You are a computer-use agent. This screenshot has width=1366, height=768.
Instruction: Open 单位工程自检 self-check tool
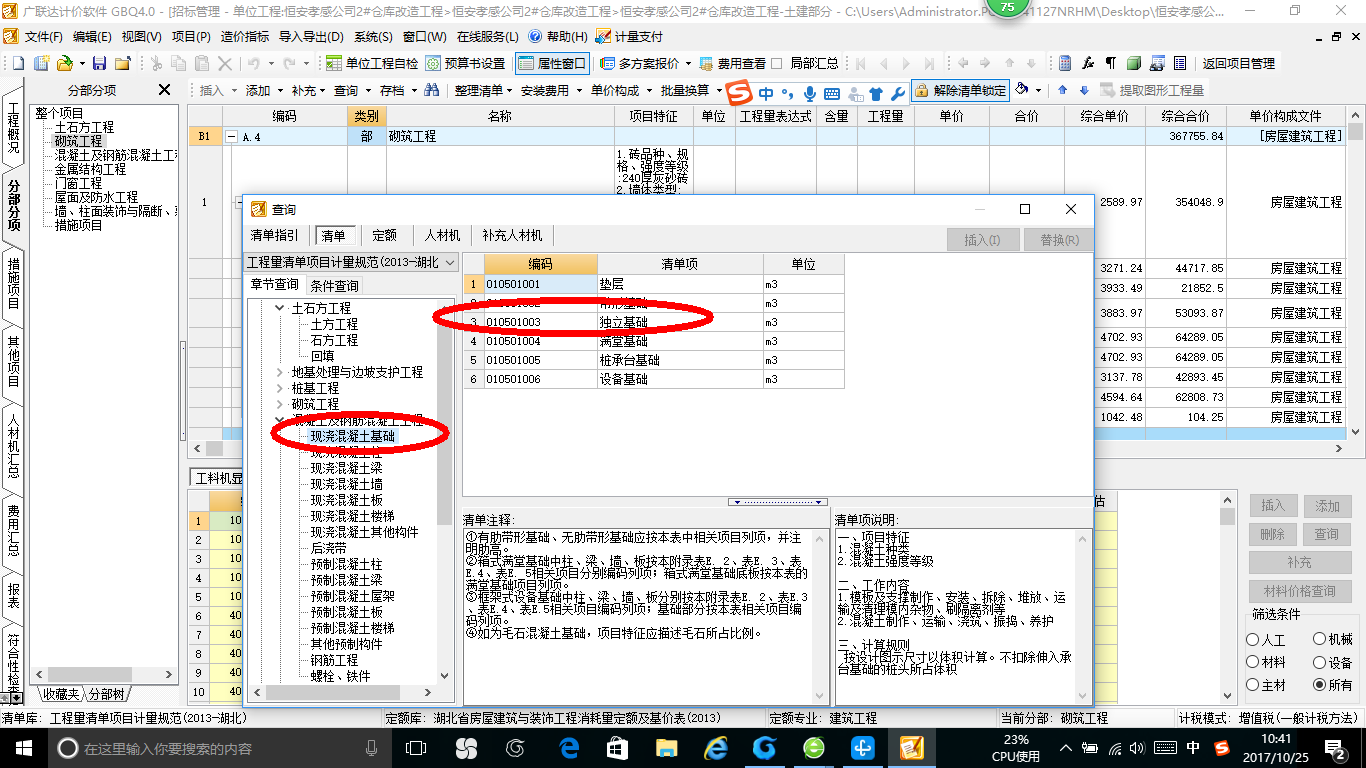click(372, 63)
